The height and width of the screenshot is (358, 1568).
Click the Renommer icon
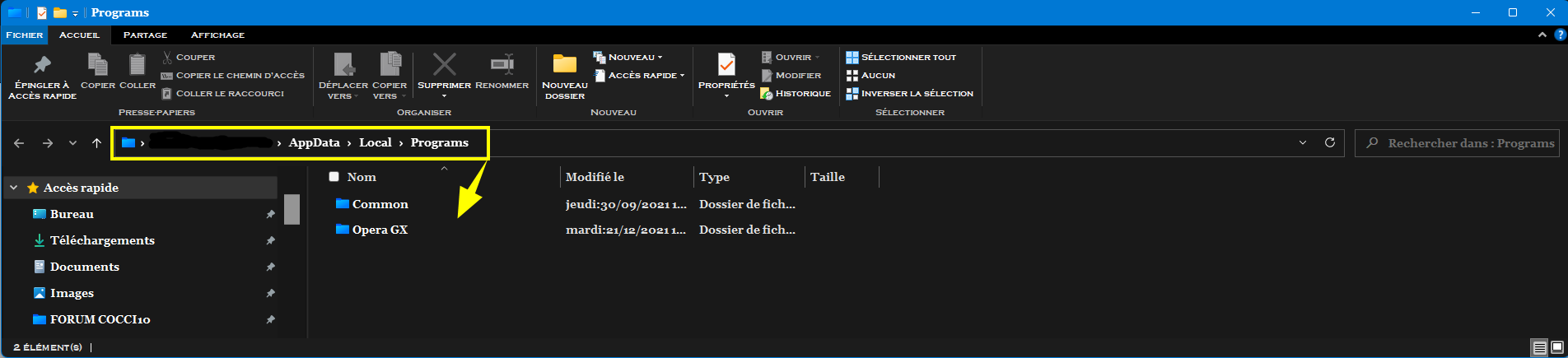(502, 64)
